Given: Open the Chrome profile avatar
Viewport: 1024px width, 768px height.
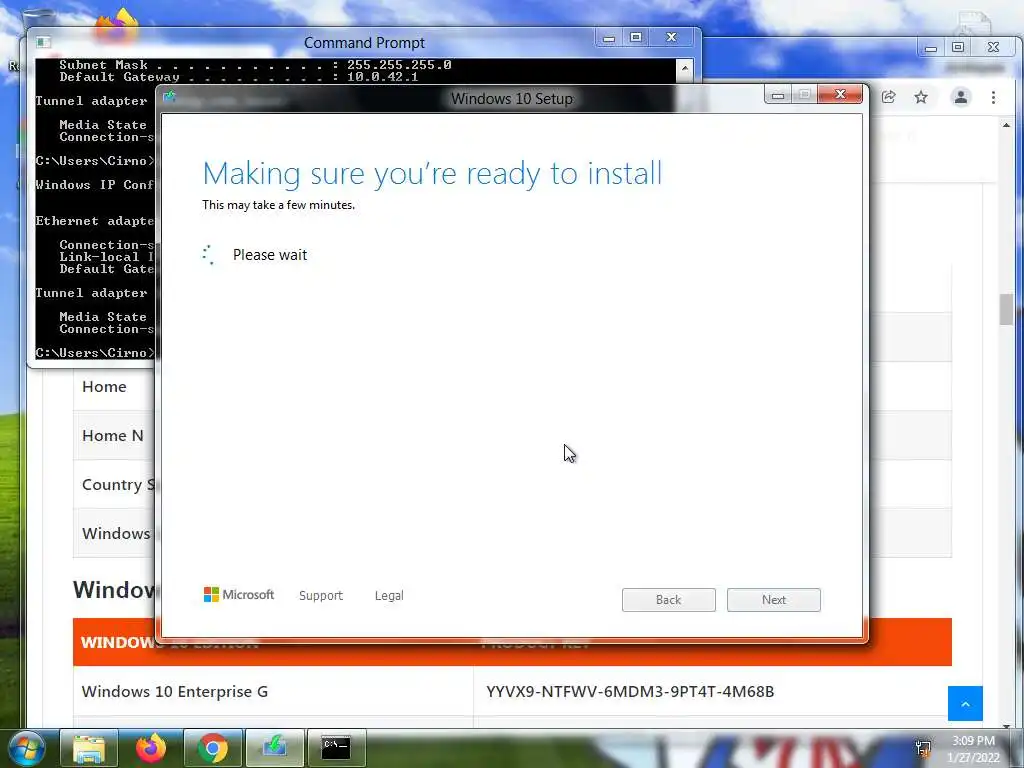Looking at the screenshot, I should pos(961,97).
